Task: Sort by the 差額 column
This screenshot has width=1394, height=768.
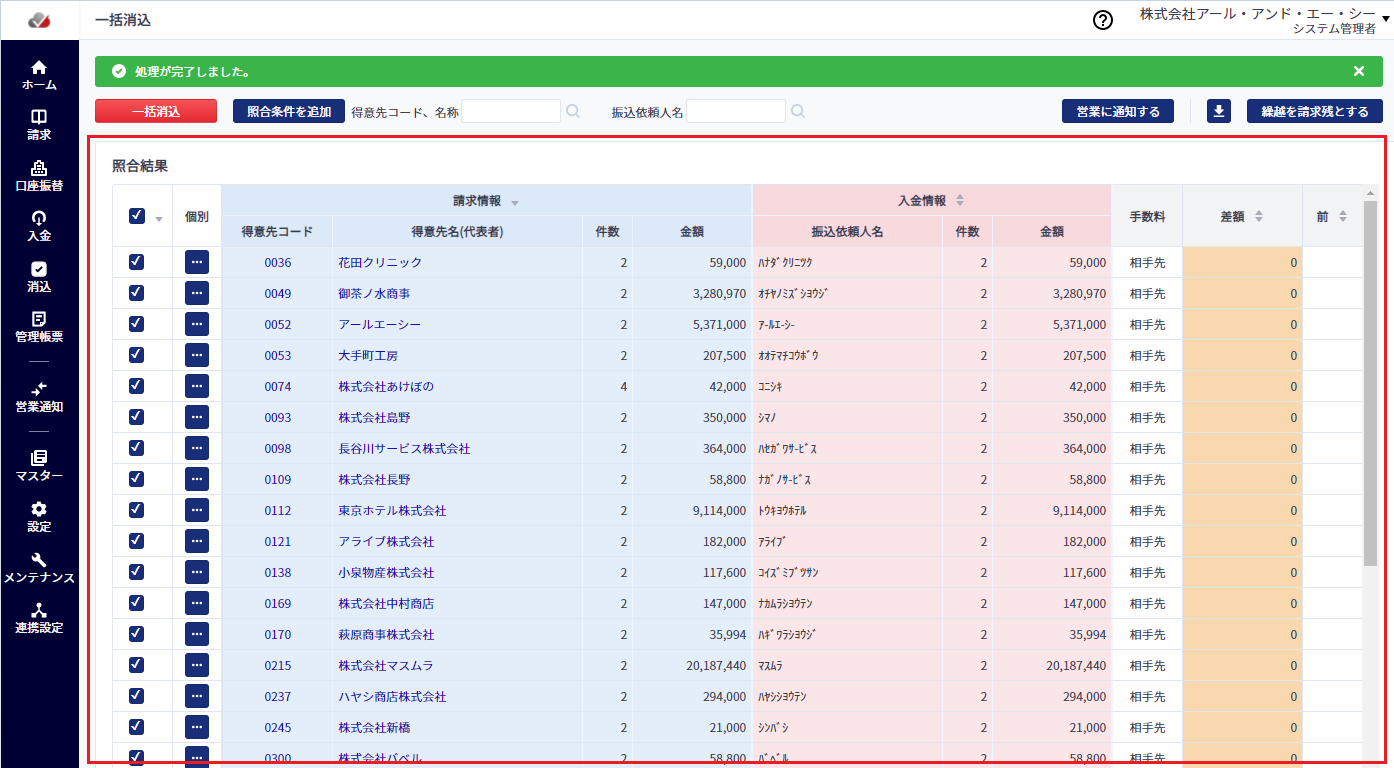Action: (1259, 216)
